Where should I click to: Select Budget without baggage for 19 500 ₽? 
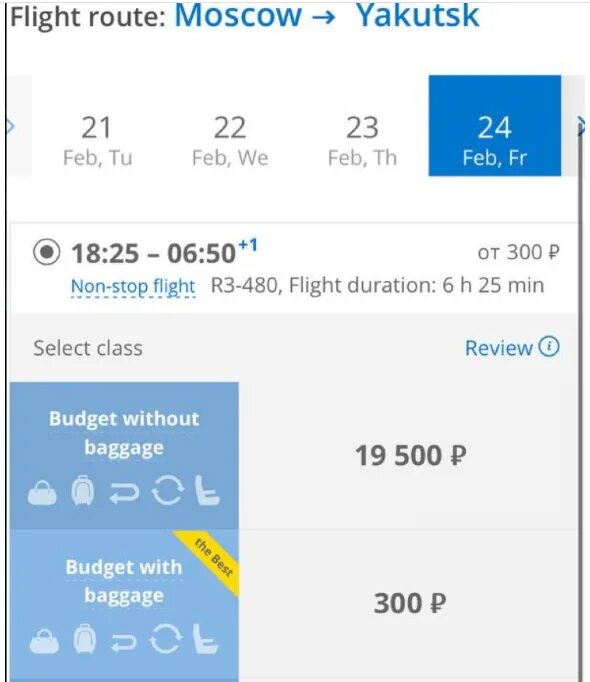[x=294, y=455]
